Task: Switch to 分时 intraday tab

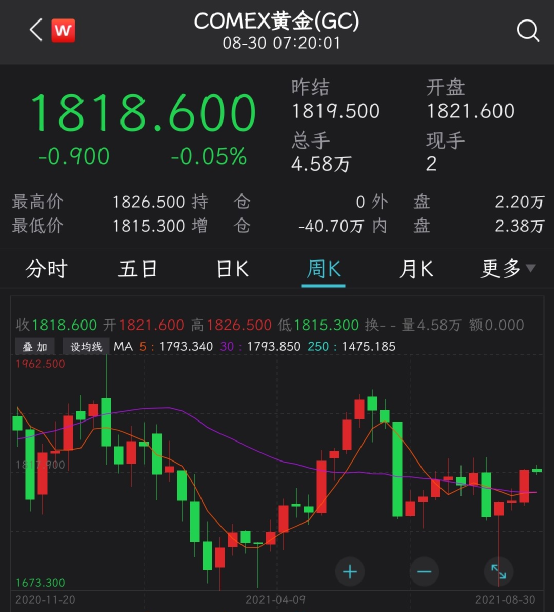Action: [x=46, y=269]
